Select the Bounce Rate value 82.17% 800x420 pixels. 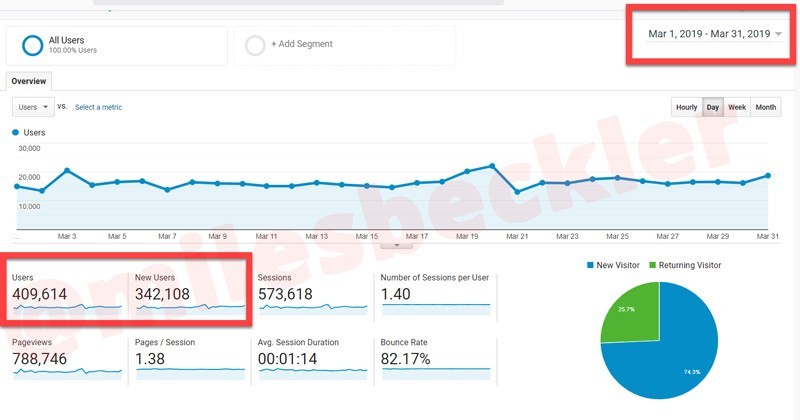[x=406, y=359]
